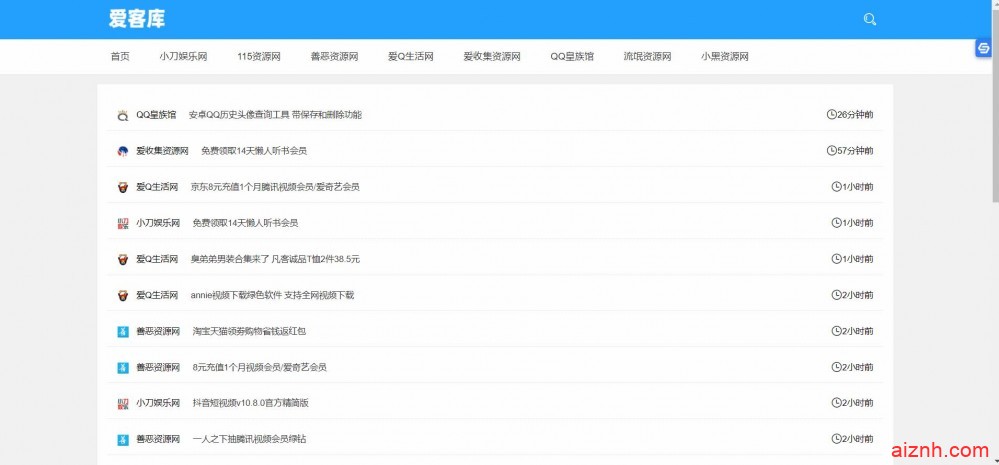999x465 pixels.
Task: Select 流氓资源网 in the navigation bar
Action: (647, 57)
